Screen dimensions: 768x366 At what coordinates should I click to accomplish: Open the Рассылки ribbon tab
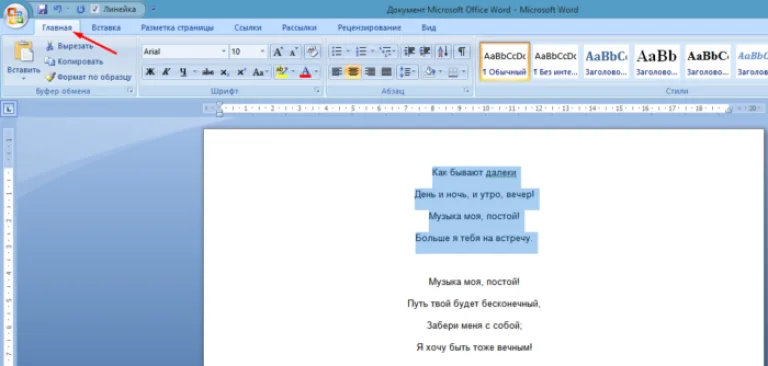tap(299, 28)
